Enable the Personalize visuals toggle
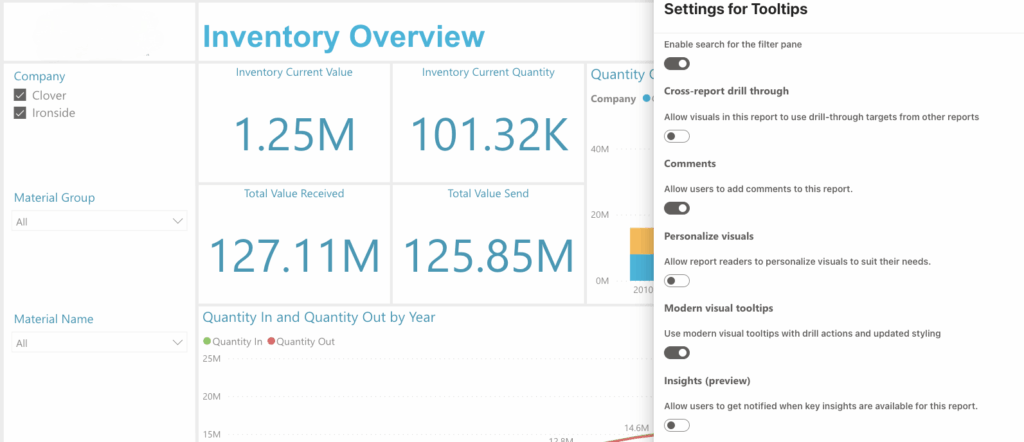 [x=677, y=281]
